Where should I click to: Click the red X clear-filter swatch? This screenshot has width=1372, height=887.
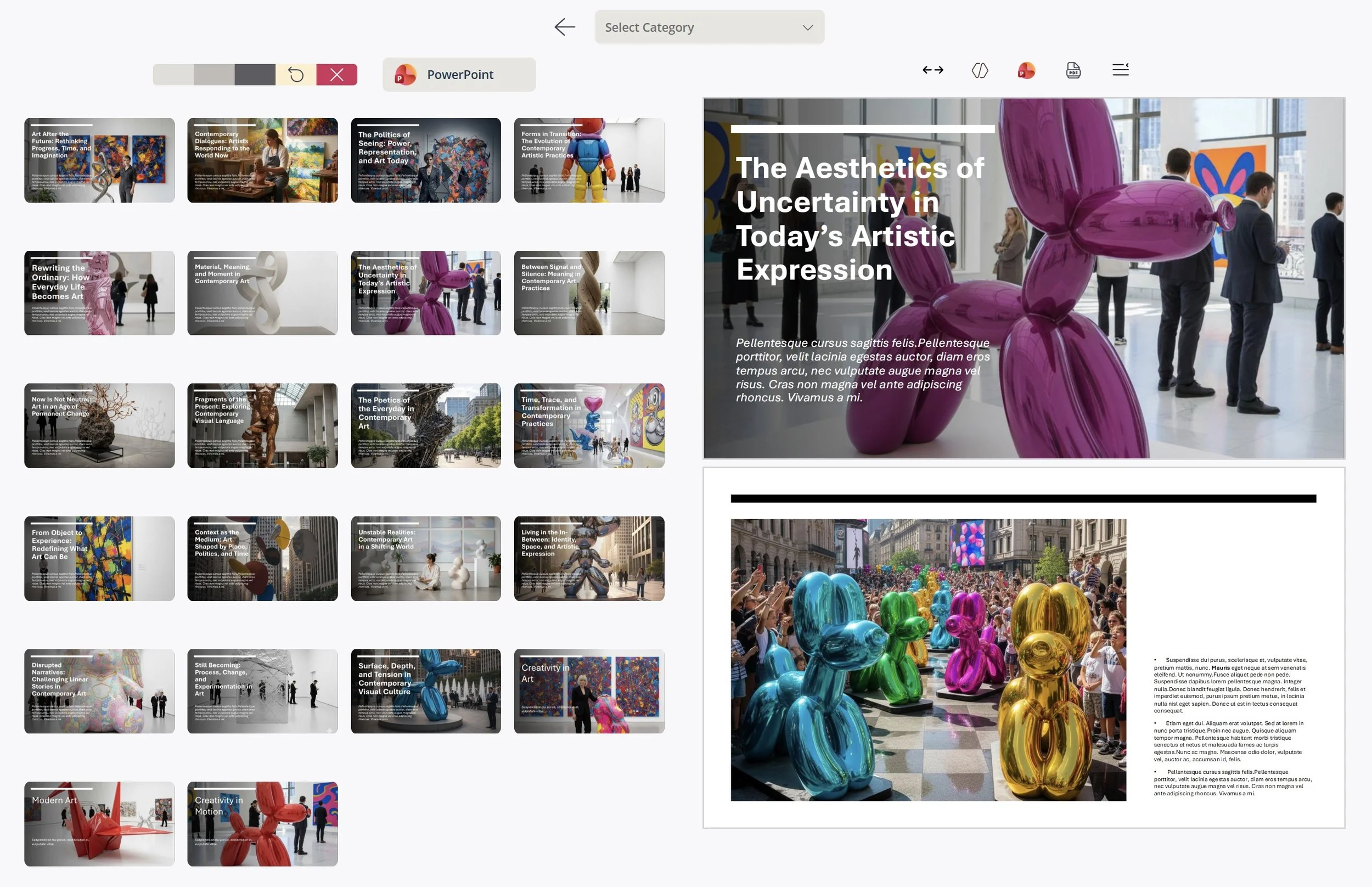pos(337,74)
